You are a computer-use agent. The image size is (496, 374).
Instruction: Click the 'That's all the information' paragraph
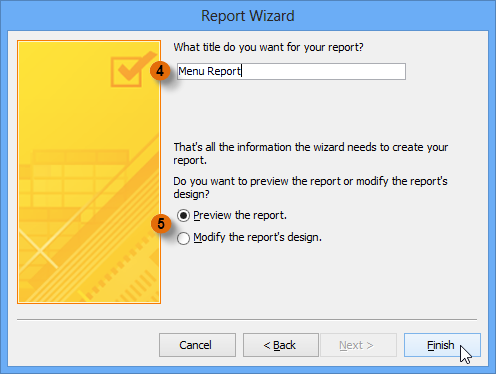click(311, 153)
